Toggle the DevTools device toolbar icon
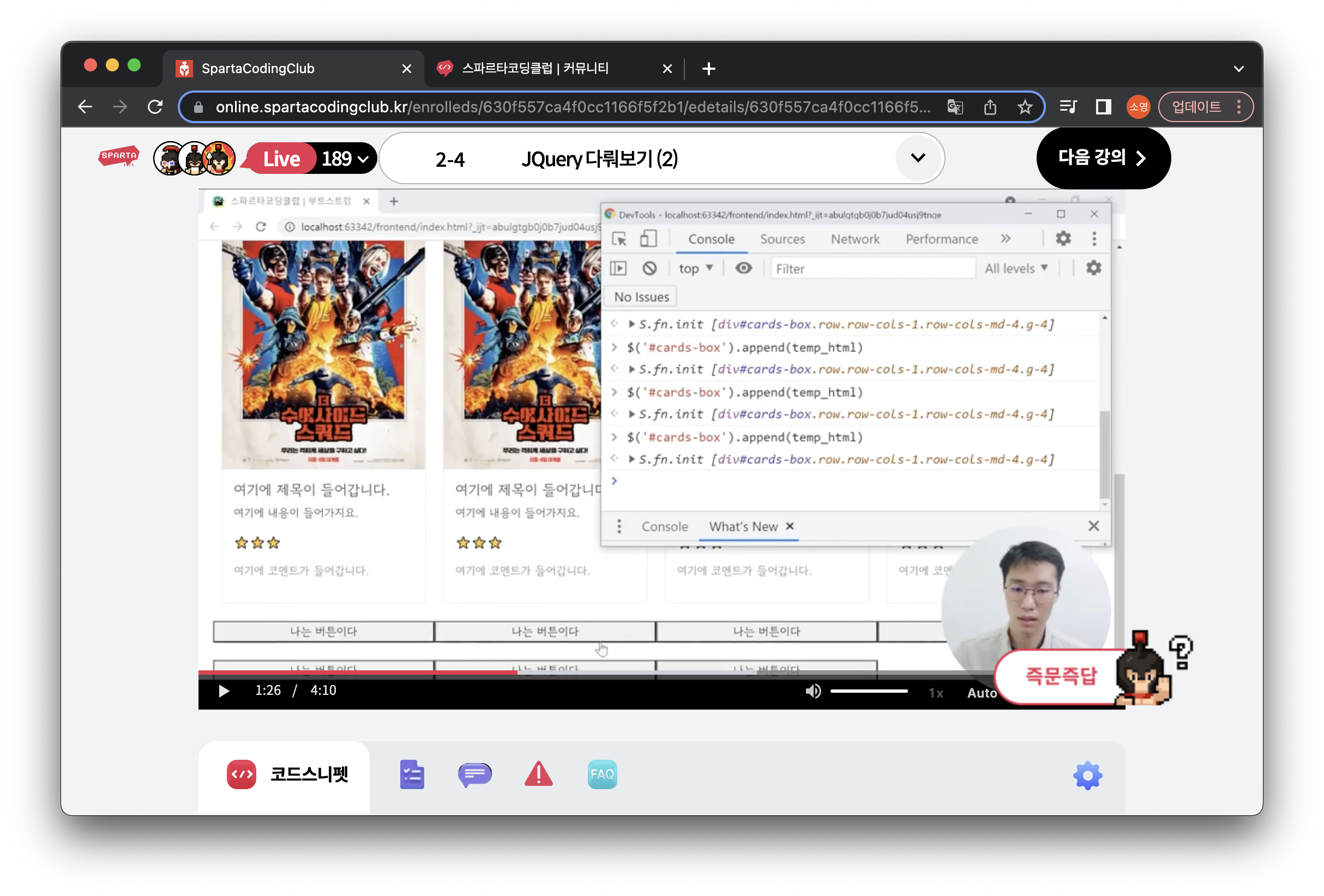This screenshot has width=1324, height=896. [648, 239]
